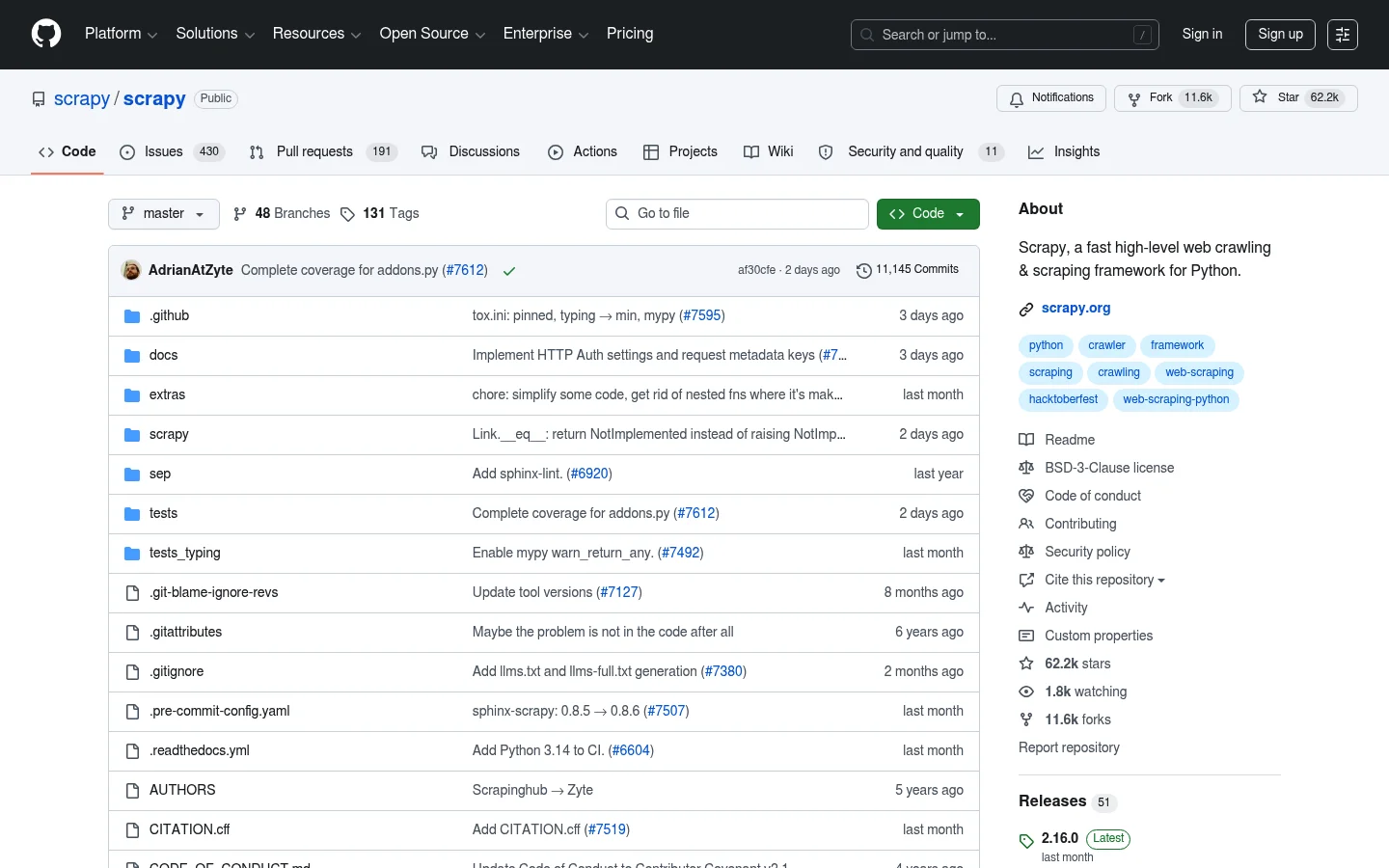Viewport: 1389px width, 868px height.
Task: Click AdrianAtZyte's avatar image
Action: 131,270
